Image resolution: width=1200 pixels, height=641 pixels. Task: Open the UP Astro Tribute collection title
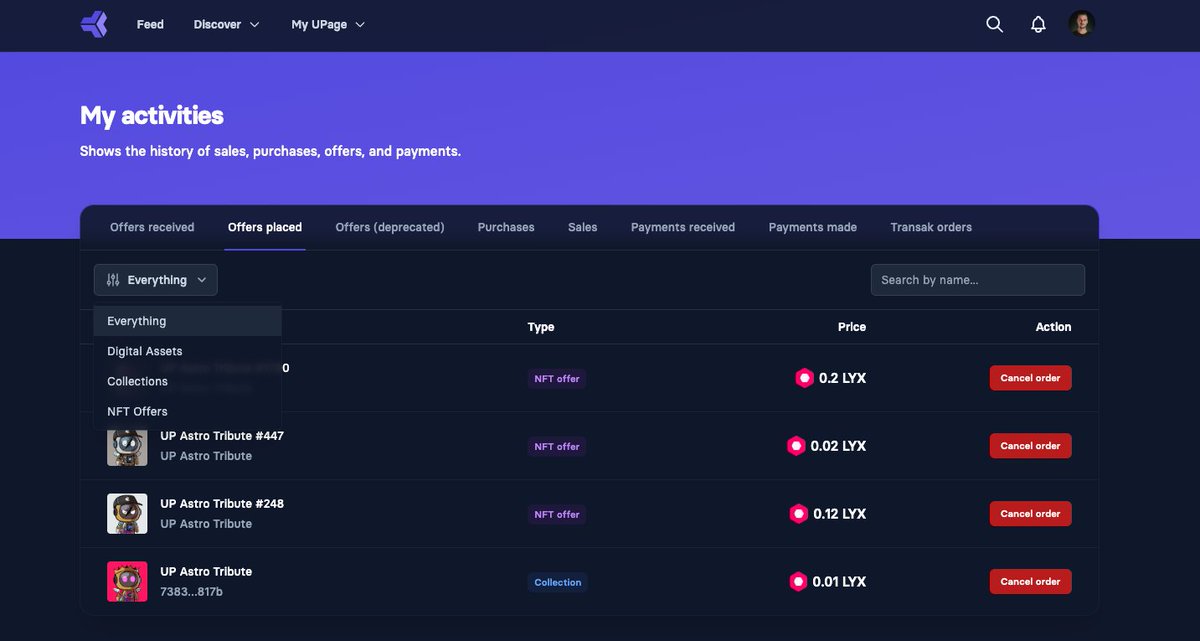click(x=206, y=572)
